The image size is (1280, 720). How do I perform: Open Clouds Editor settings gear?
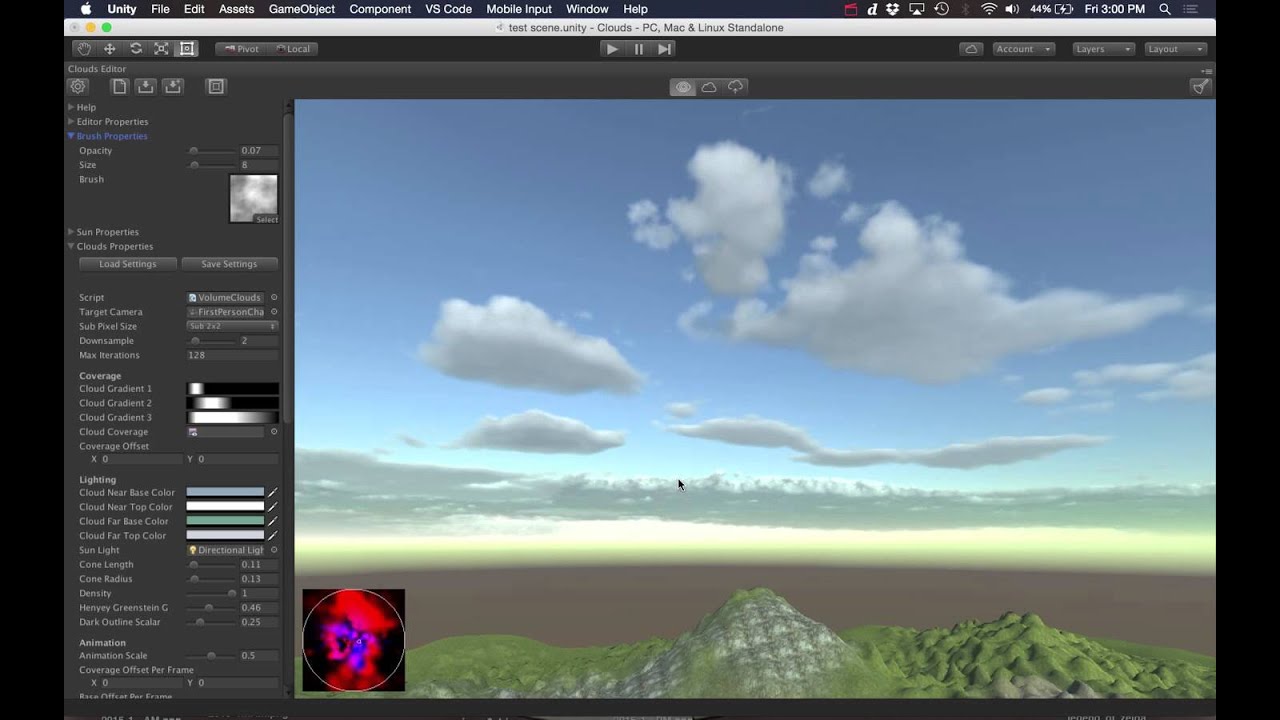coord(78,87)
